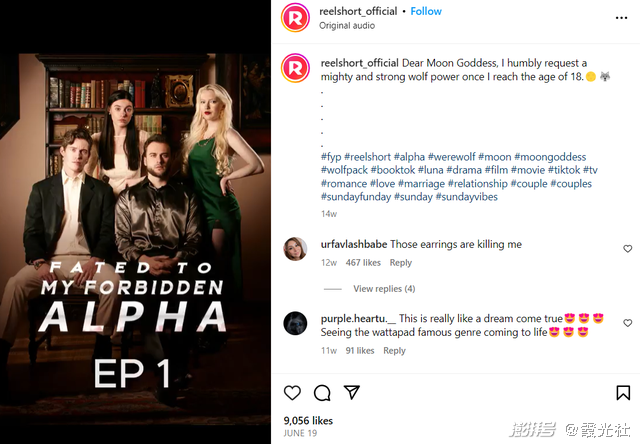Open the Original audio link
The image size is (640, 444).
click(347, 25)
